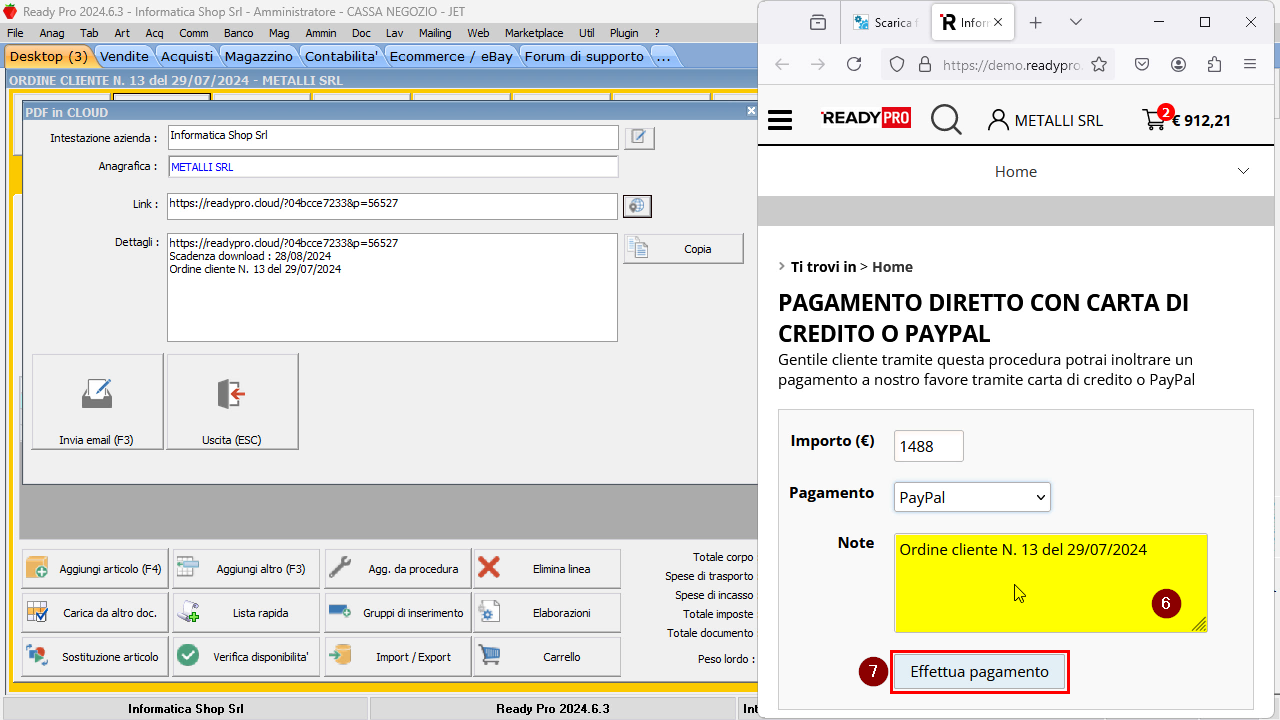Open the link in browser icon
1280x720 pixels.
click(637, 206)
